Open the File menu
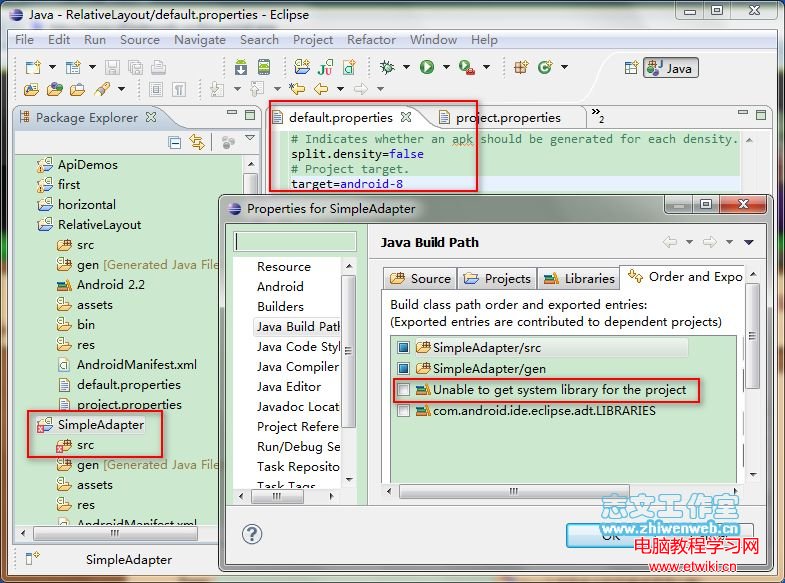785x583 pixels. click(x=25, y=40)
